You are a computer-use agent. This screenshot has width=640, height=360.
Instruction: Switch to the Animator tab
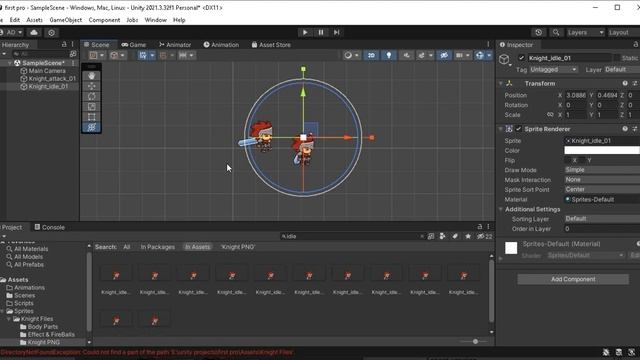(175, 45)
